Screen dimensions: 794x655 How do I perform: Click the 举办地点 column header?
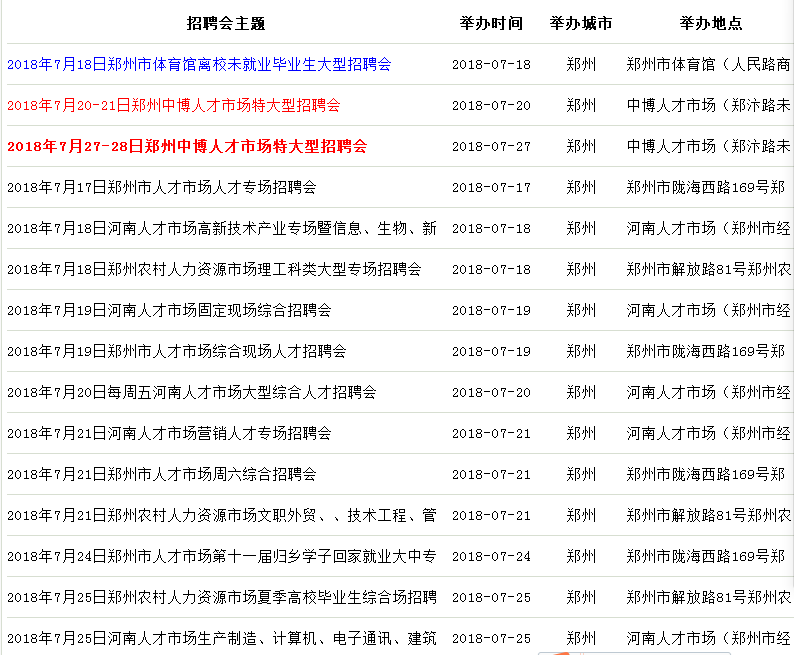[711, 23]
